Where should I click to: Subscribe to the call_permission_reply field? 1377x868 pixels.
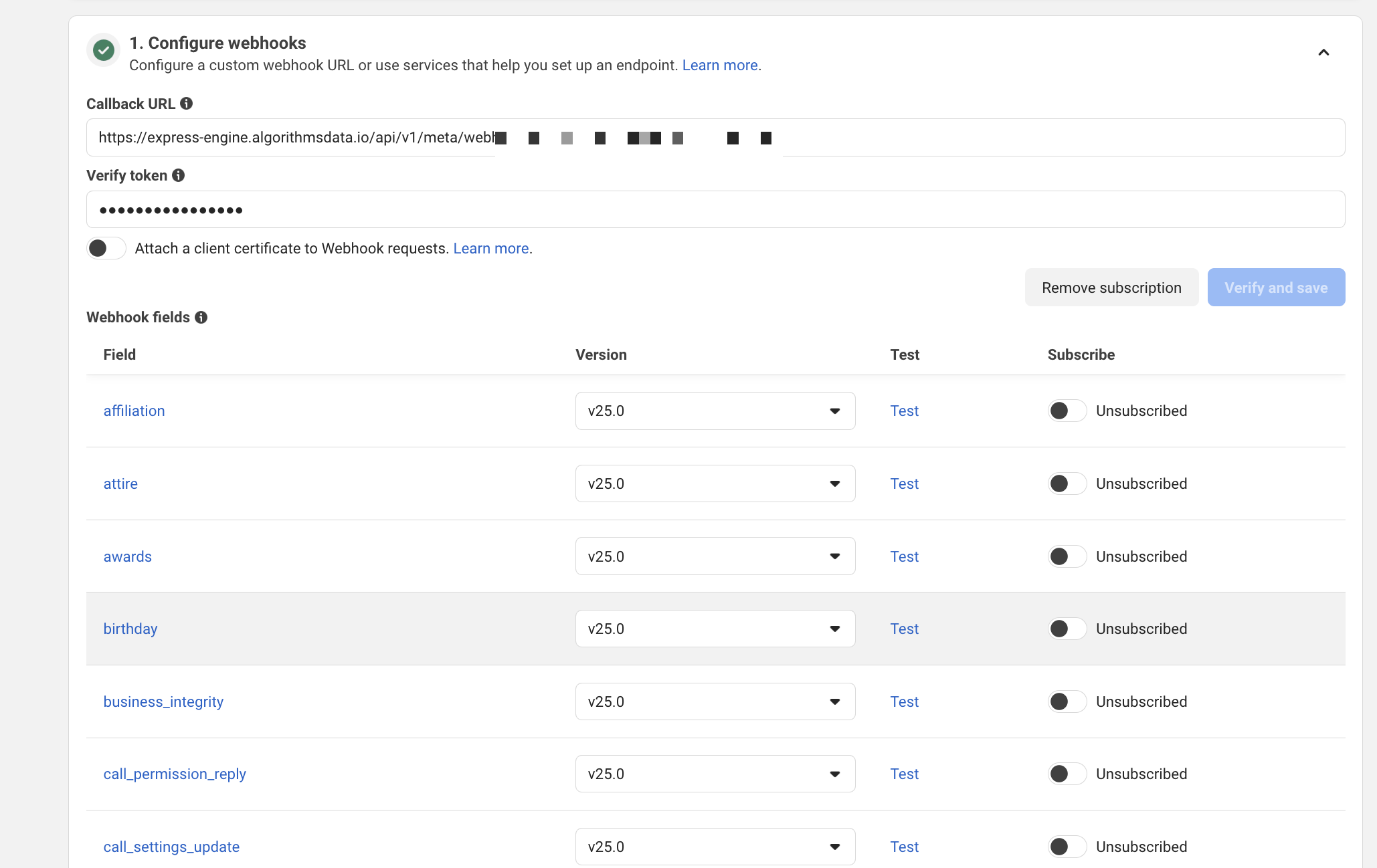(x=1067, y=774)
